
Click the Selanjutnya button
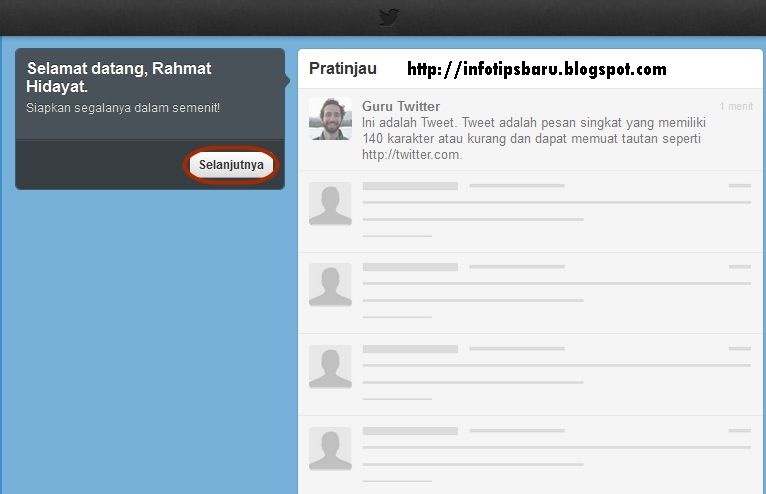231,165
